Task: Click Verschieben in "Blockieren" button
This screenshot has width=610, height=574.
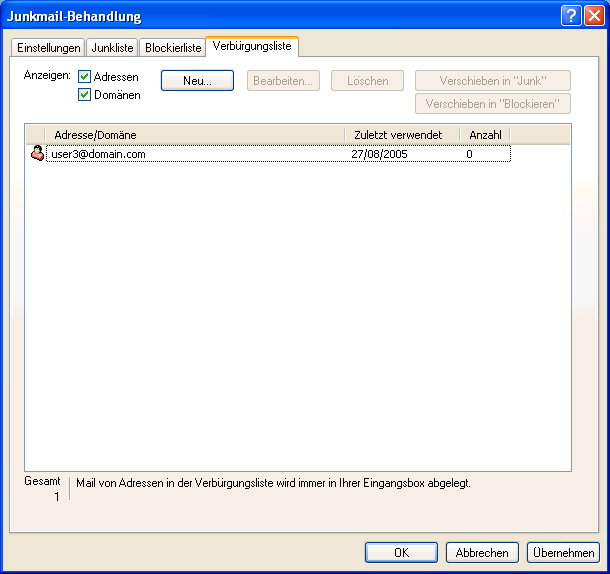Action: 493,104
